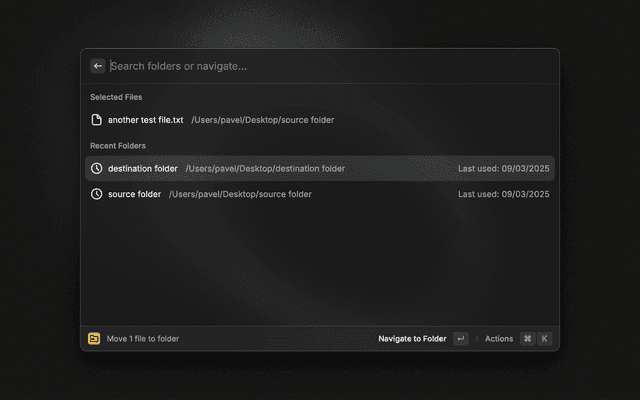Screen dimensions: 640x400
Task: Click the Enter key icon
Action: tap(460, 339)
